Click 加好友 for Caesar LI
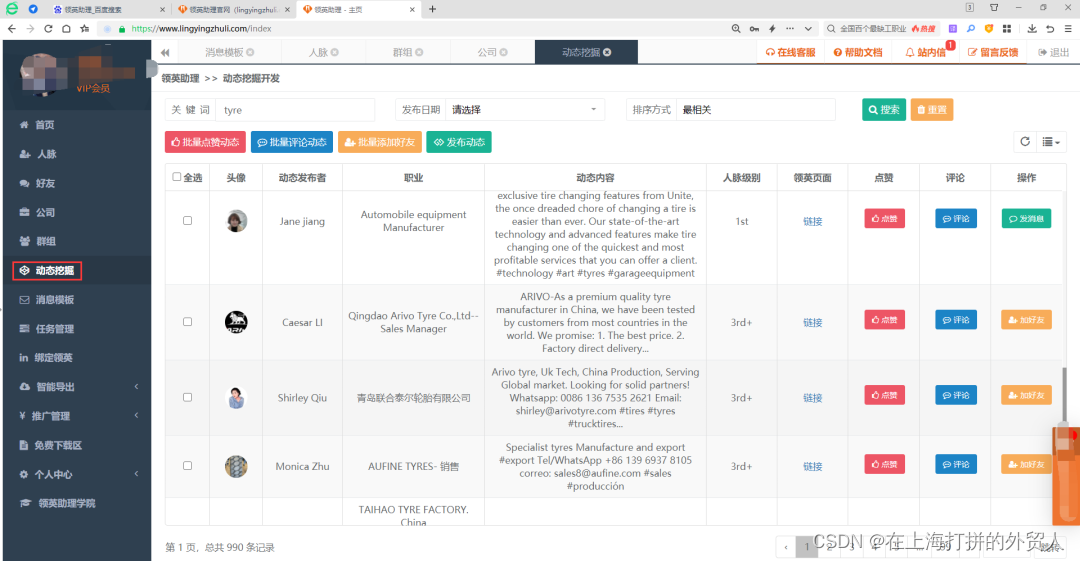This screenshot has width=1080, height=561. coord(1026,320)
